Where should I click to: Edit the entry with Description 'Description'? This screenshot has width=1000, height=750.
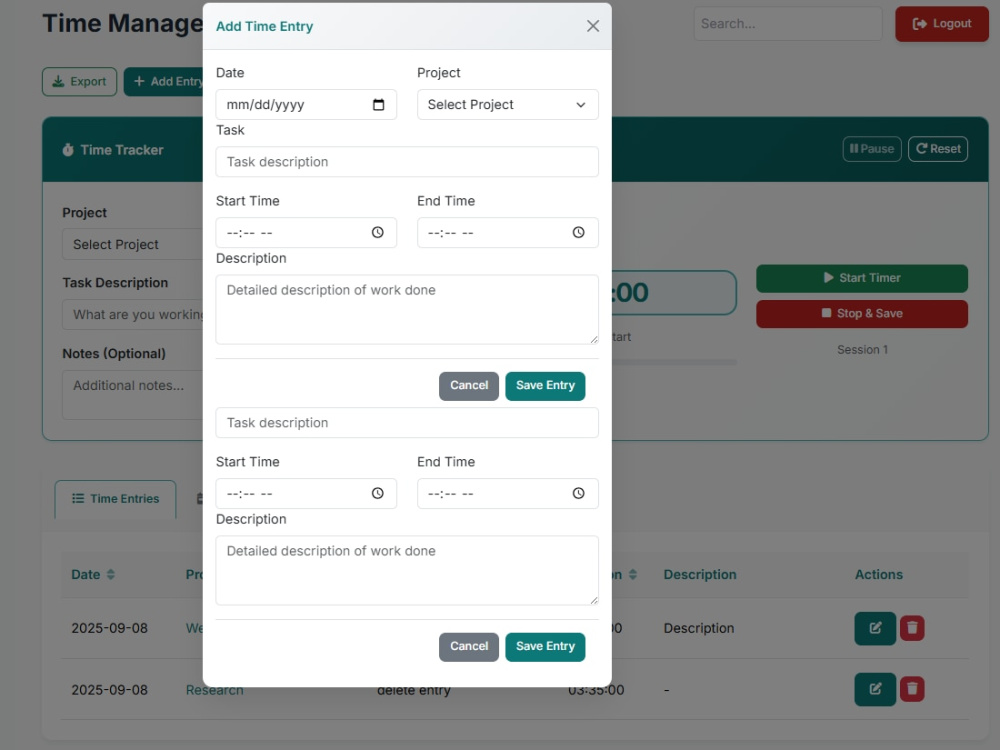click(875, 628)
